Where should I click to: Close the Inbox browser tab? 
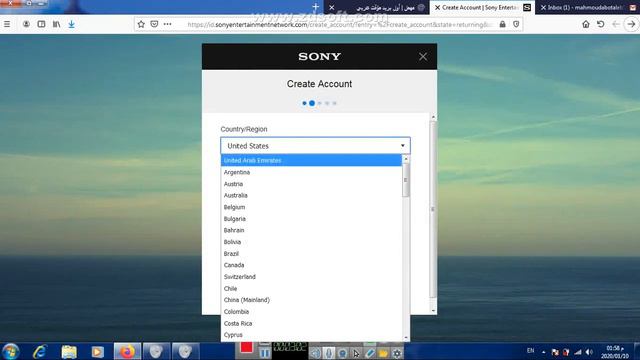point(543,7)
